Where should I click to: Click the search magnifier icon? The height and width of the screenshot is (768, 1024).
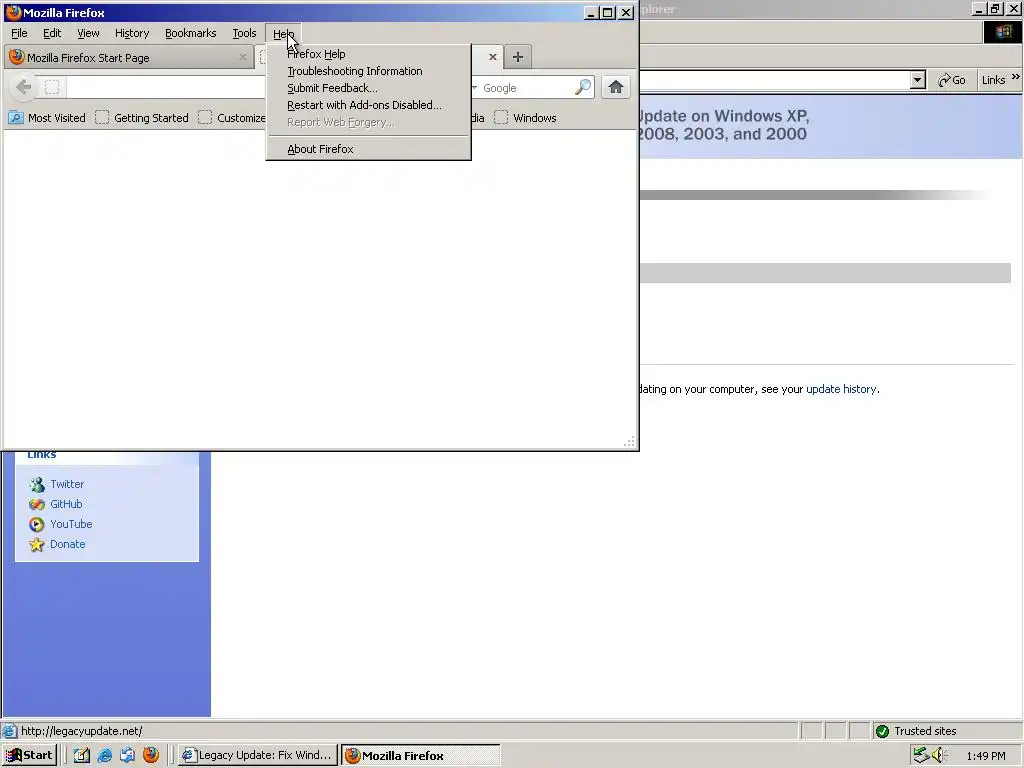coord(583,88)
